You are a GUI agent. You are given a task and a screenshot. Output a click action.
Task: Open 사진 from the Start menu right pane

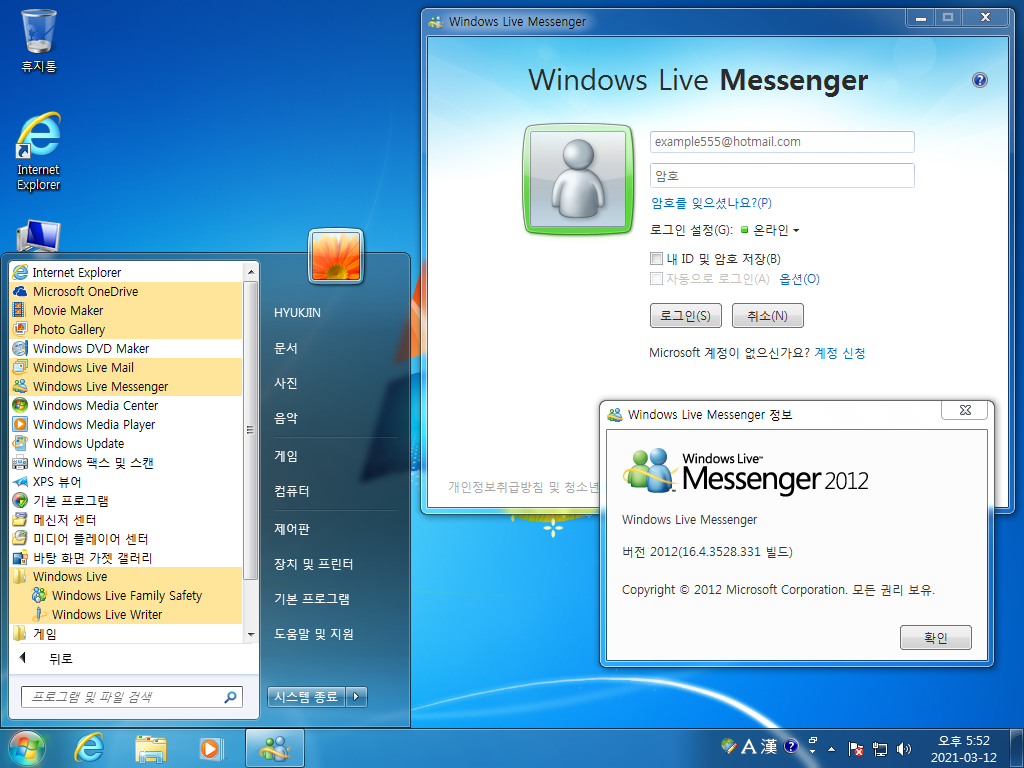click(x=285, y=383)
